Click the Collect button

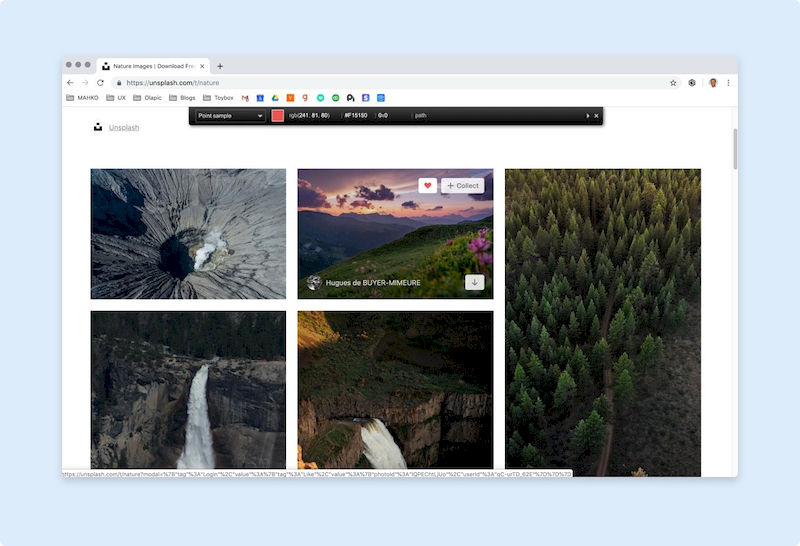coord(462,185)
